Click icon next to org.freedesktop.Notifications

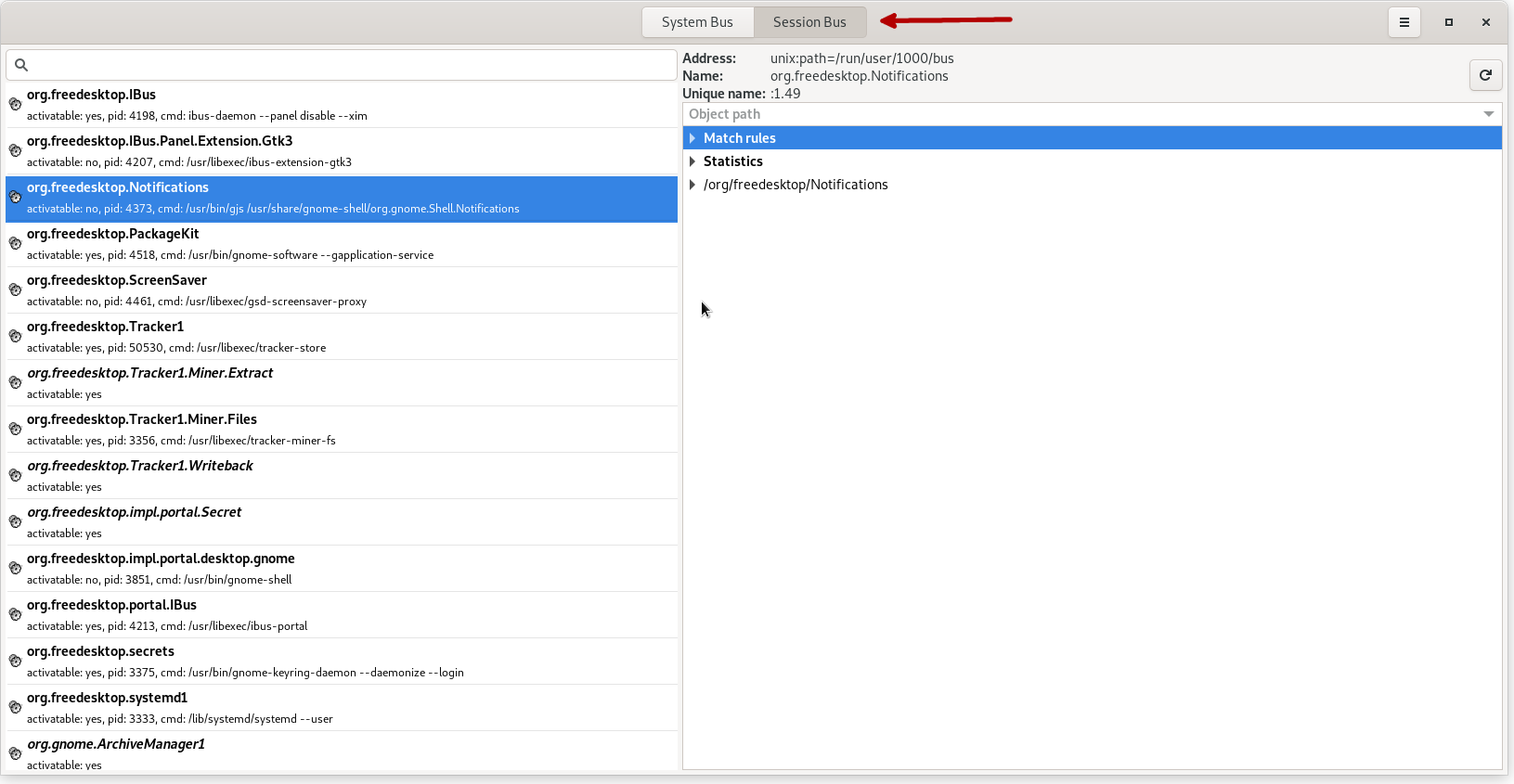[16, 197]
